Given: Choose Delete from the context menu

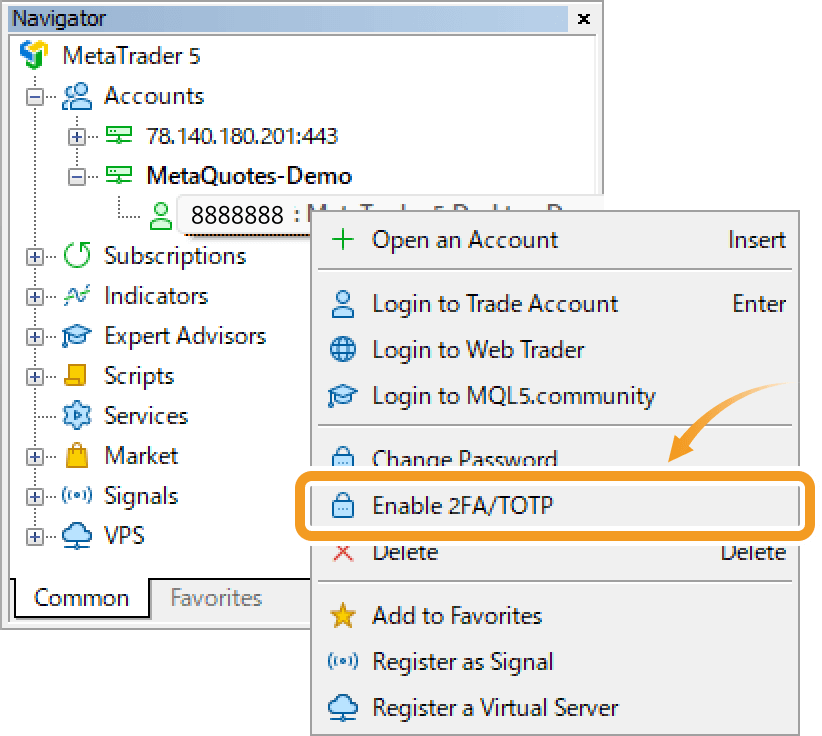Looking at the screenshot, I should pos(555,553).
